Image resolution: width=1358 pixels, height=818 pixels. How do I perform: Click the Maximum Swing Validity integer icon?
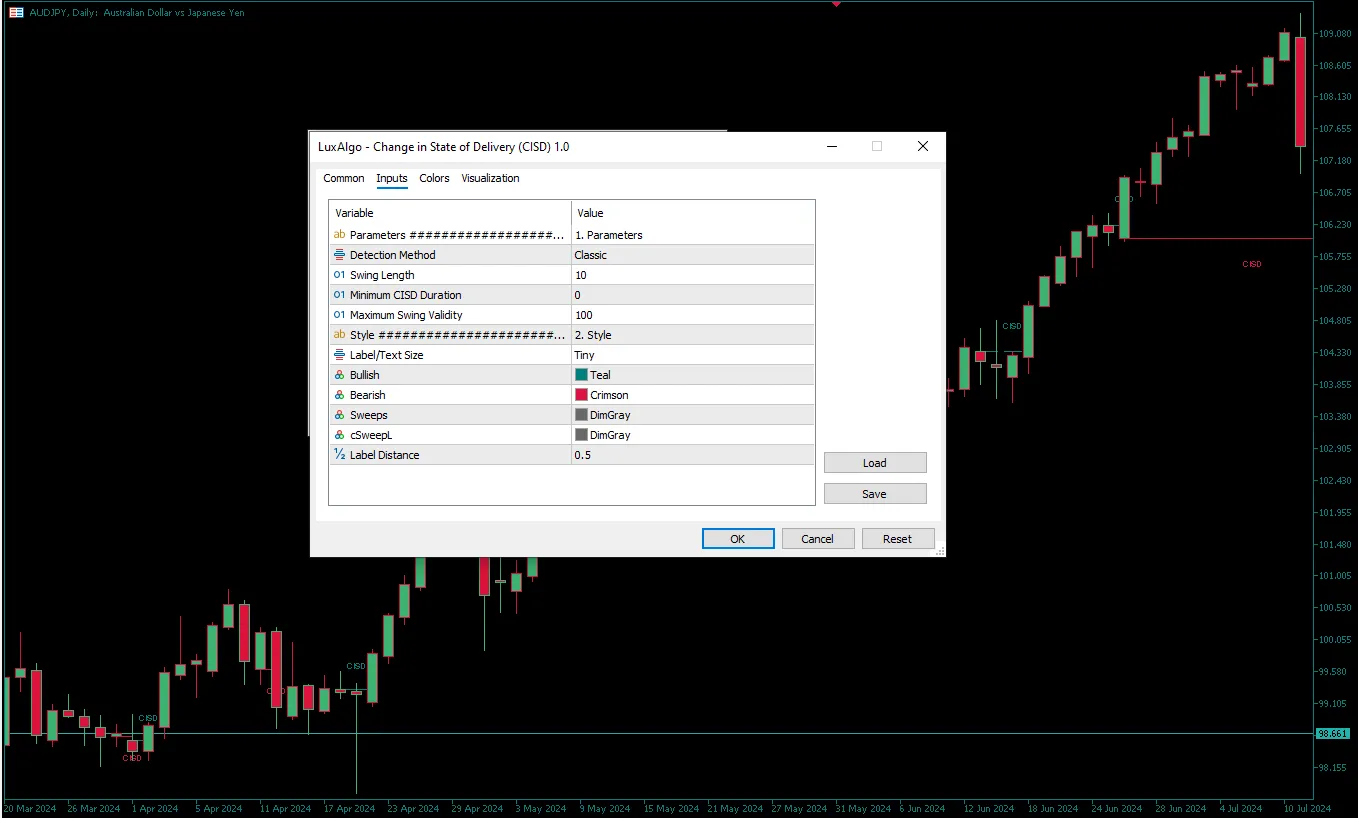pos(339,315)
